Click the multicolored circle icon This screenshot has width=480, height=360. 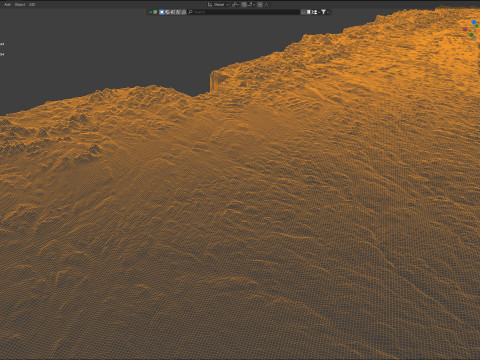pos(155,12)
